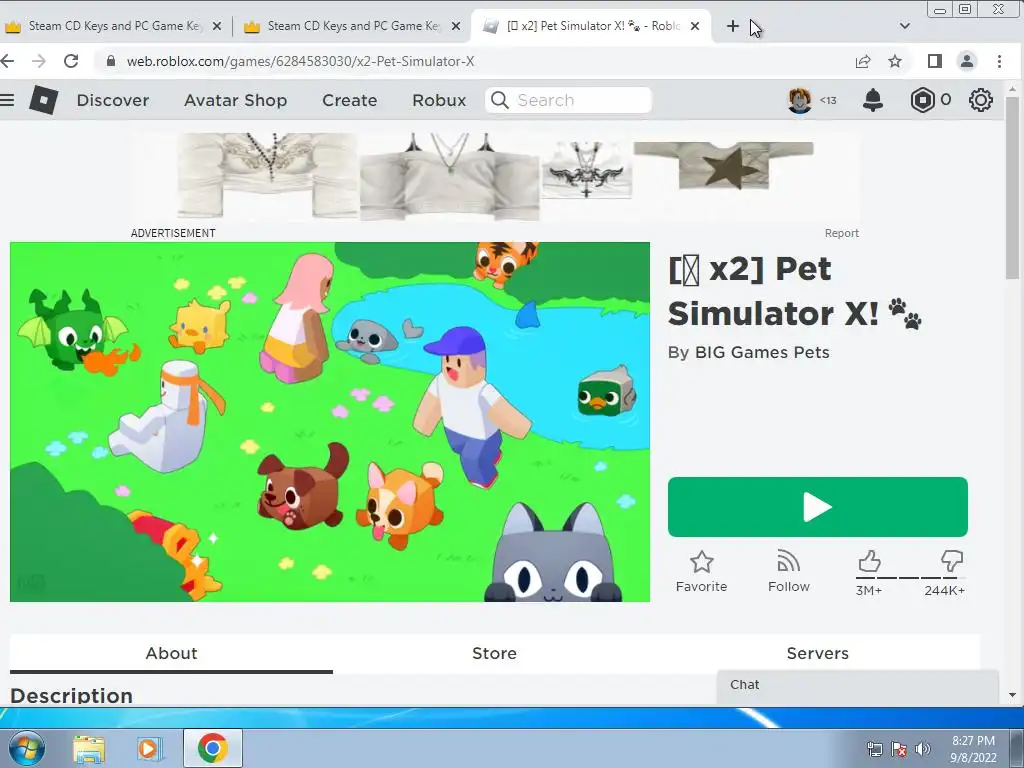Image resolution: width=1024 pixels, height=768 pixels.
Task: Open the About tab
Action: [171, 654]
